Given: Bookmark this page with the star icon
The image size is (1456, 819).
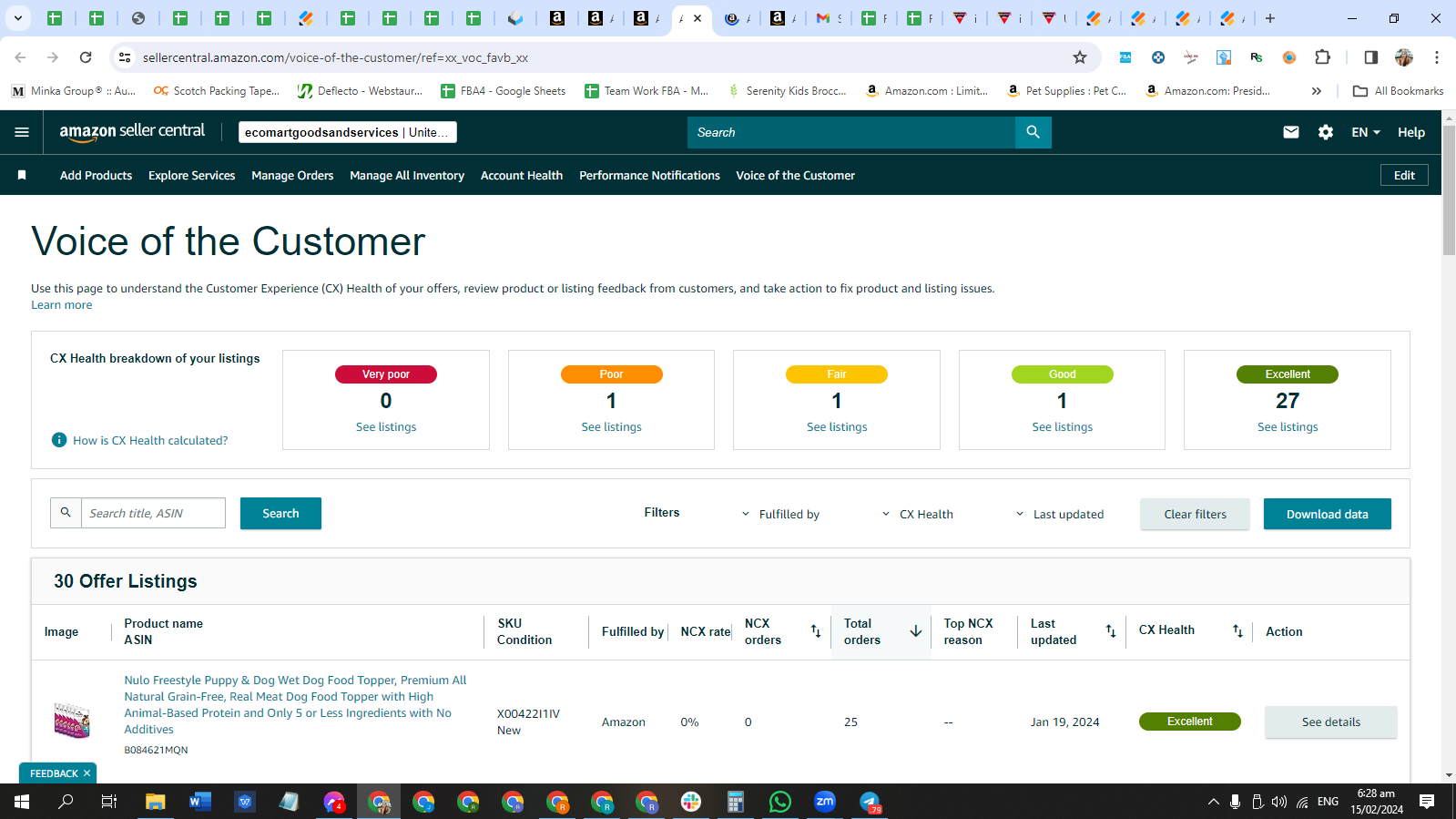Looking at the screenshot, I should 1080,57.
